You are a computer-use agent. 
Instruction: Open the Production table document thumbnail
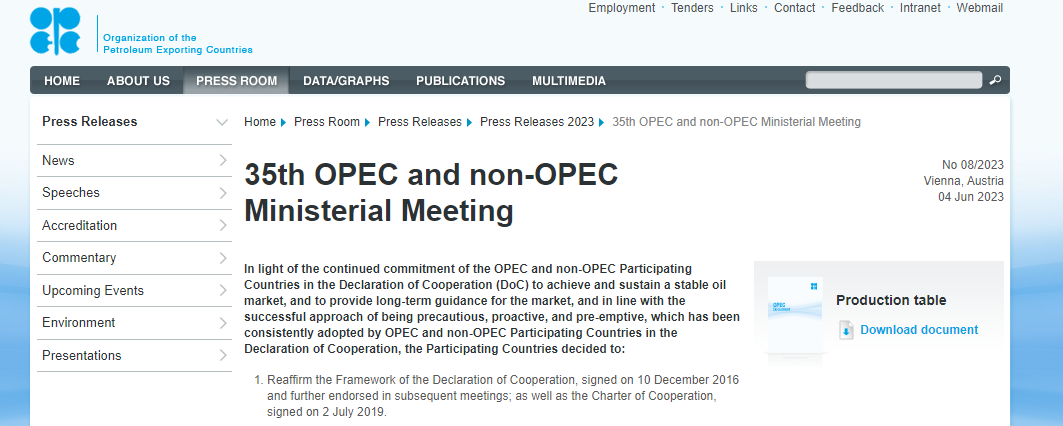pos(794,313)
